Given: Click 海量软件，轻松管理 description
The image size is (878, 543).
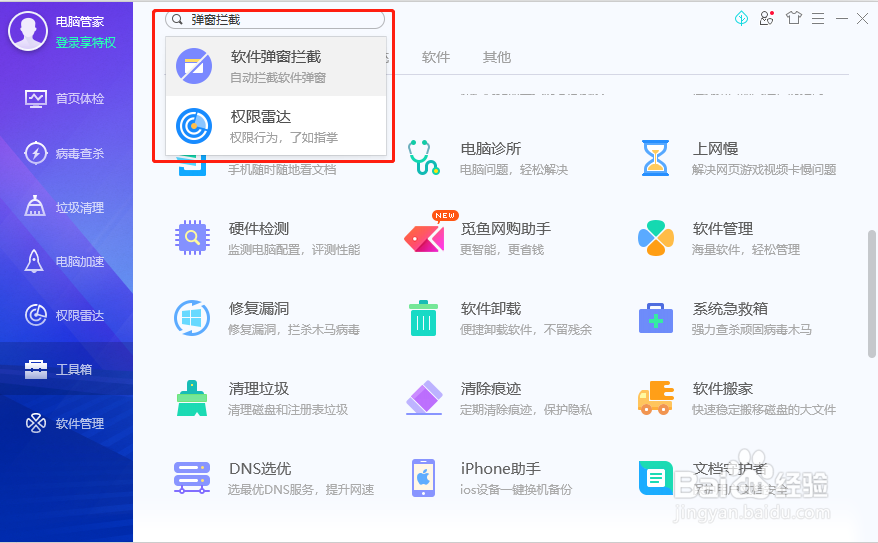Looking at the screenshot, I should coord(746,250).
